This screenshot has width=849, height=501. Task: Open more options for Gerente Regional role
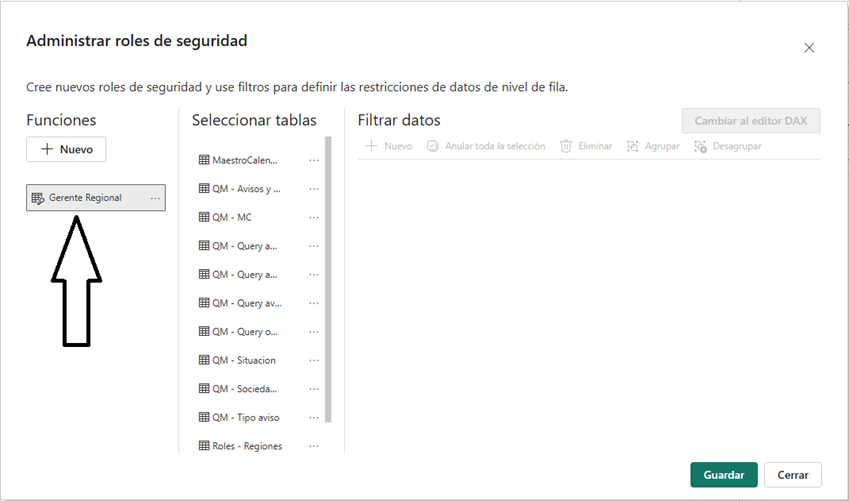155,198
